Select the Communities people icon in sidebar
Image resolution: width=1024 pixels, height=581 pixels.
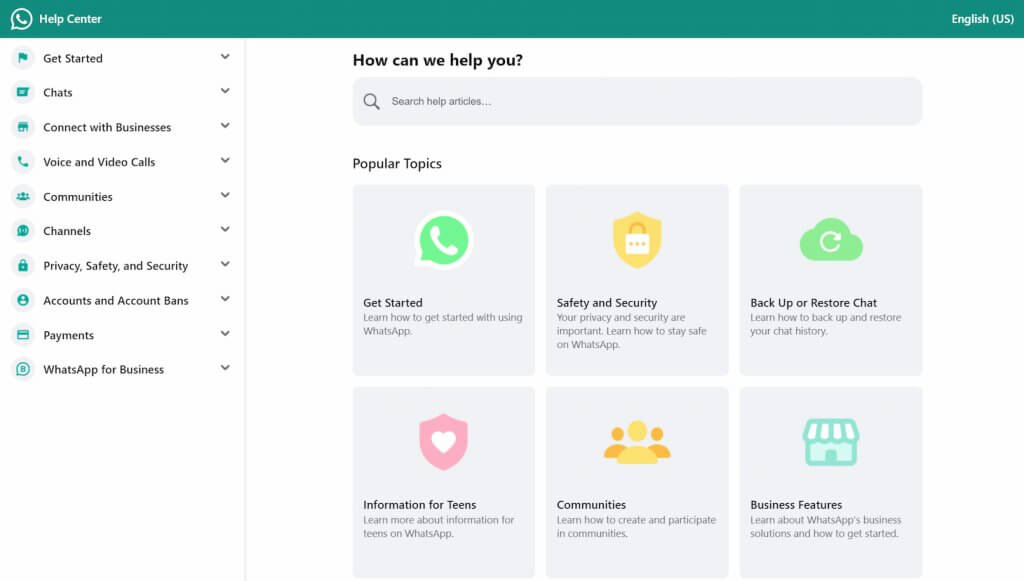click(x=22, y=196)
